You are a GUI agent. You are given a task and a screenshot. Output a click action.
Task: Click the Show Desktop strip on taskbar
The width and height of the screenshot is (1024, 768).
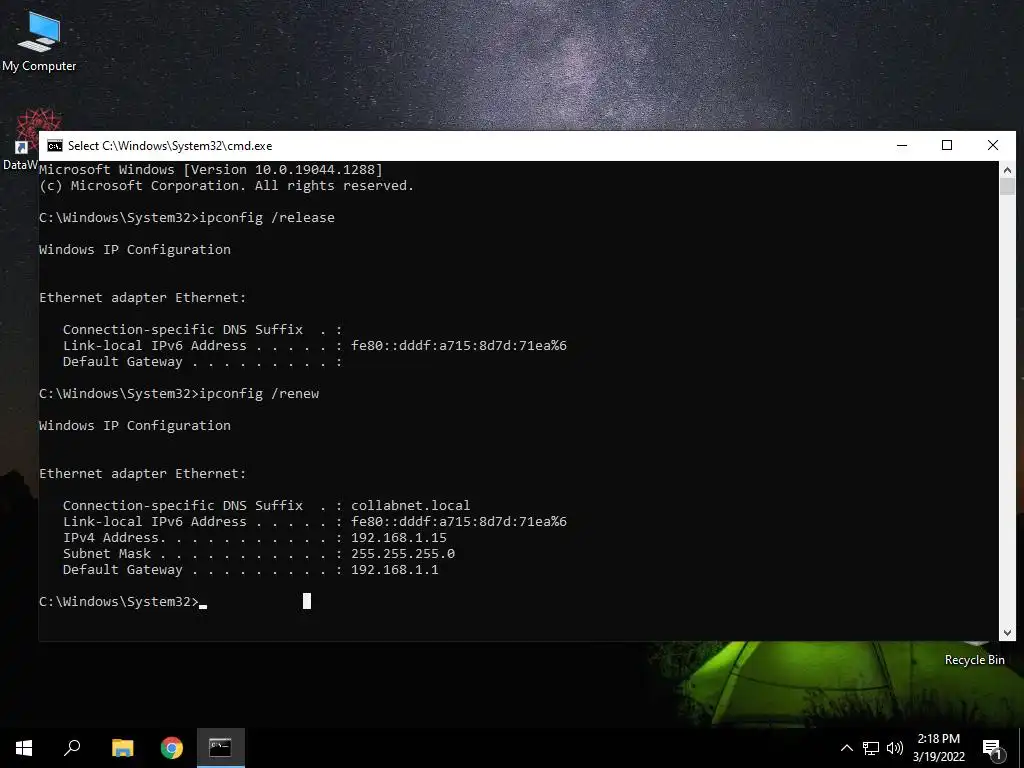pyautogui.click(x=1021, y=748)
